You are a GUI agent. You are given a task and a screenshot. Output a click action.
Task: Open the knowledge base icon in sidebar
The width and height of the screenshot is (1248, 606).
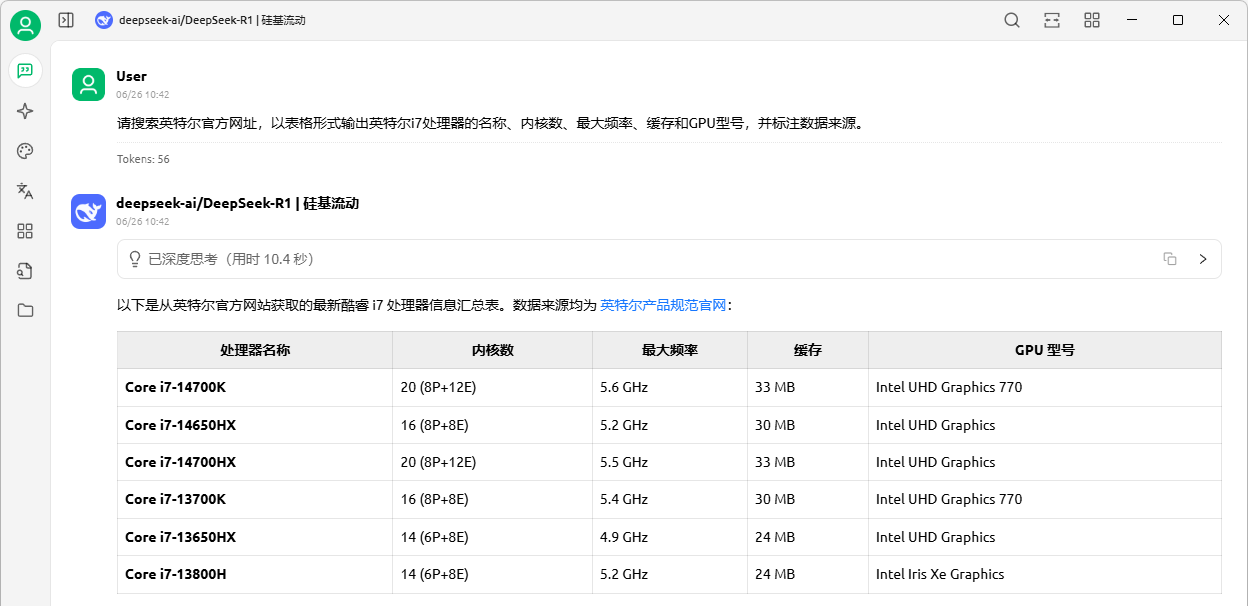pos(25,270)
